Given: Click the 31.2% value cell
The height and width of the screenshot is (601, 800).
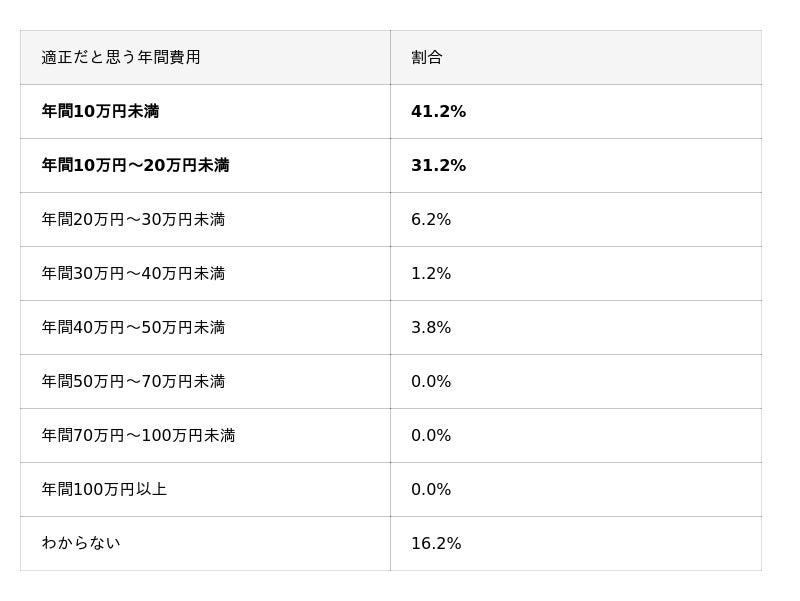Looking at the screenshot, I should click(x=438, y=166).
